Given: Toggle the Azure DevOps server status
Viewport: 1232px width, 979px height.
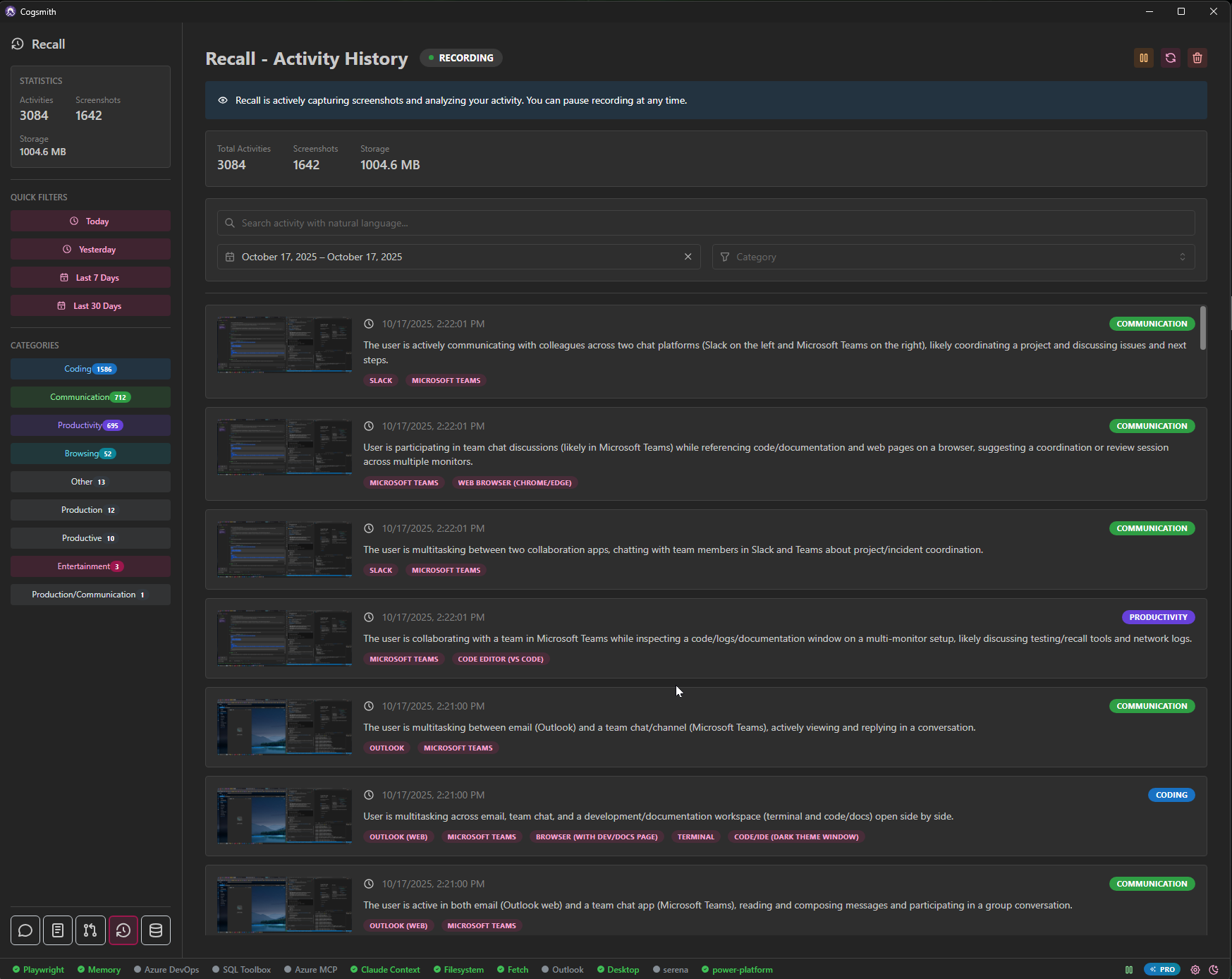Looking at the screenshot, I should pyautogui.click(x=166, y=969).
